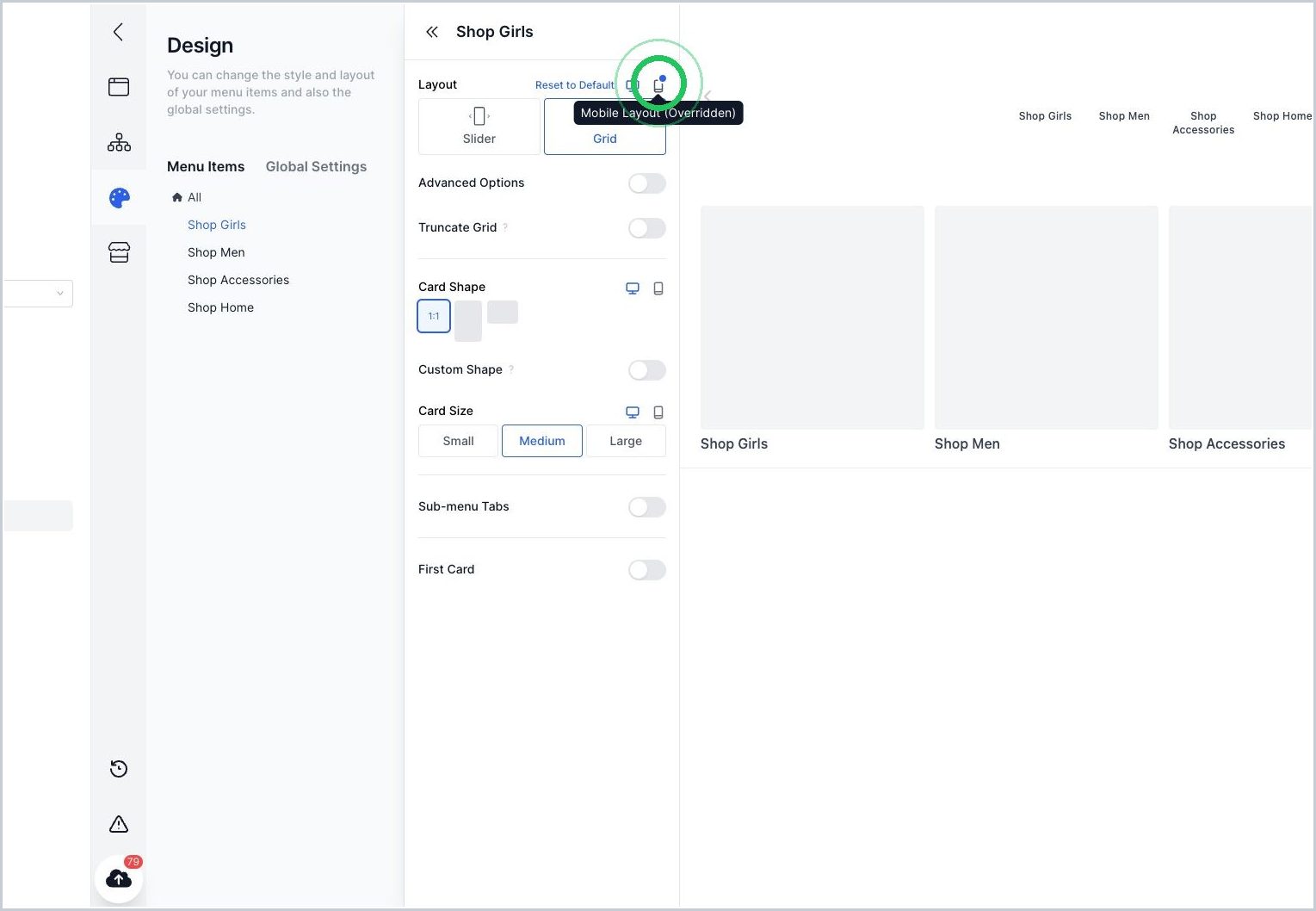1316x911 pixels.
Task: Select desktop device icon for Card Size
Action: point(633,412)
